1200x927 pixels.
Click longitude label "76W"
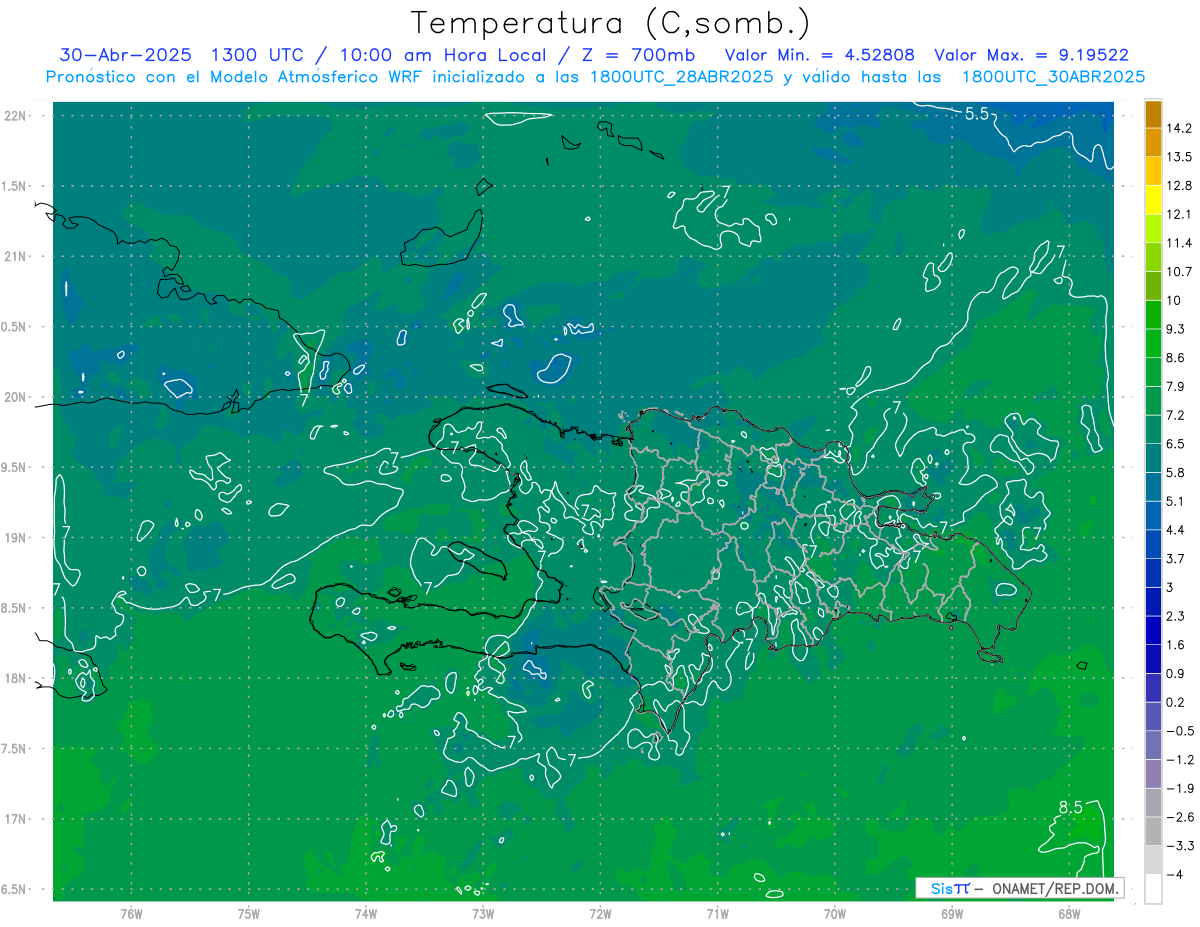(x=131, y=914)
